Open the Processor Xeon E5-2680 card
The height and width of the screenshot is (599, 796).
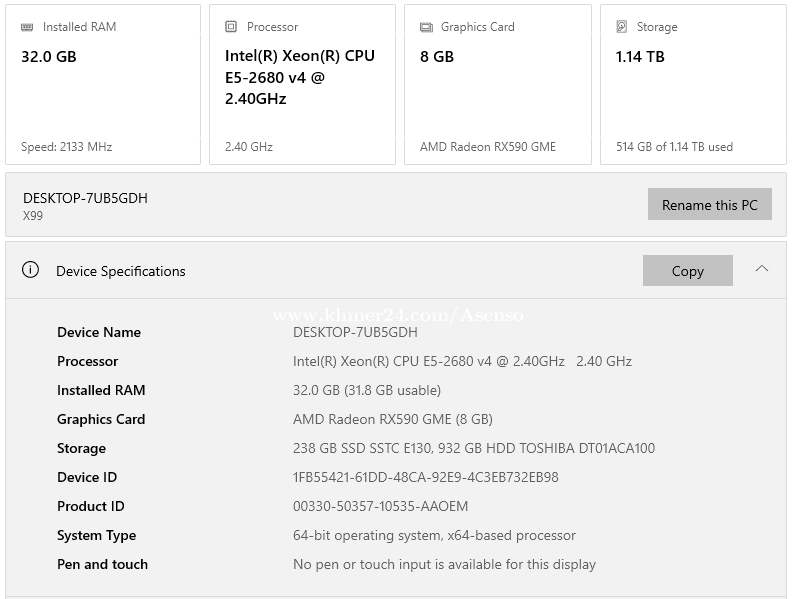(x=302, y=85)
